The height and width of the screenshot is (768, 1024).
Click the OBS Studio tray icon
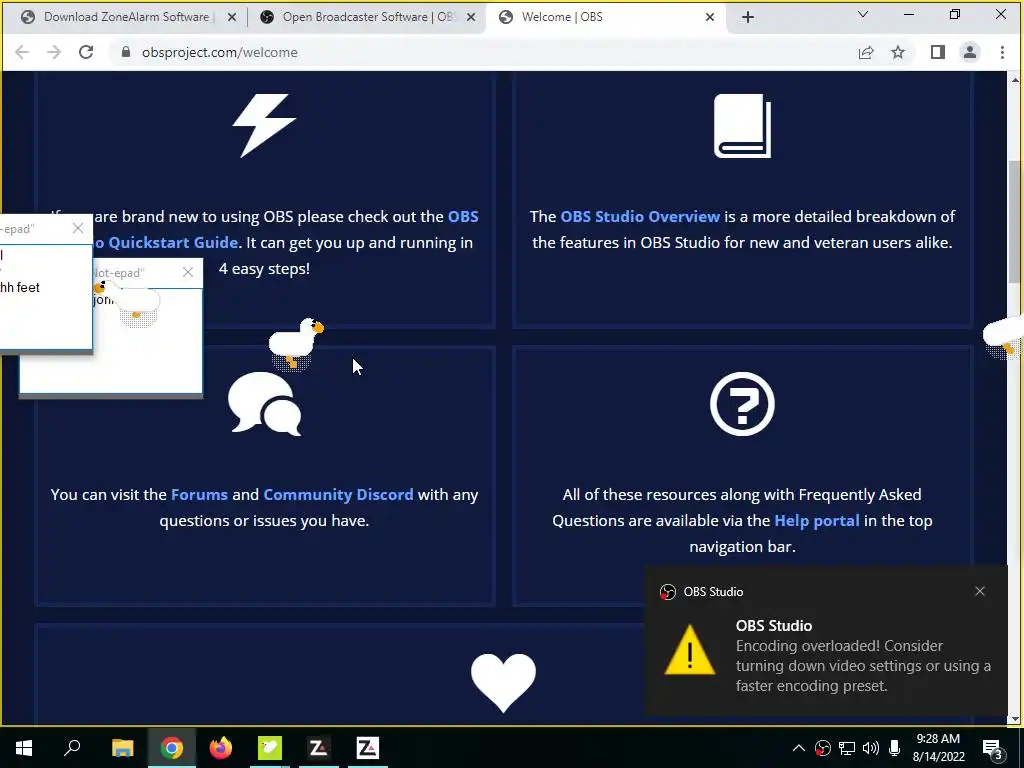pos(823,748)
